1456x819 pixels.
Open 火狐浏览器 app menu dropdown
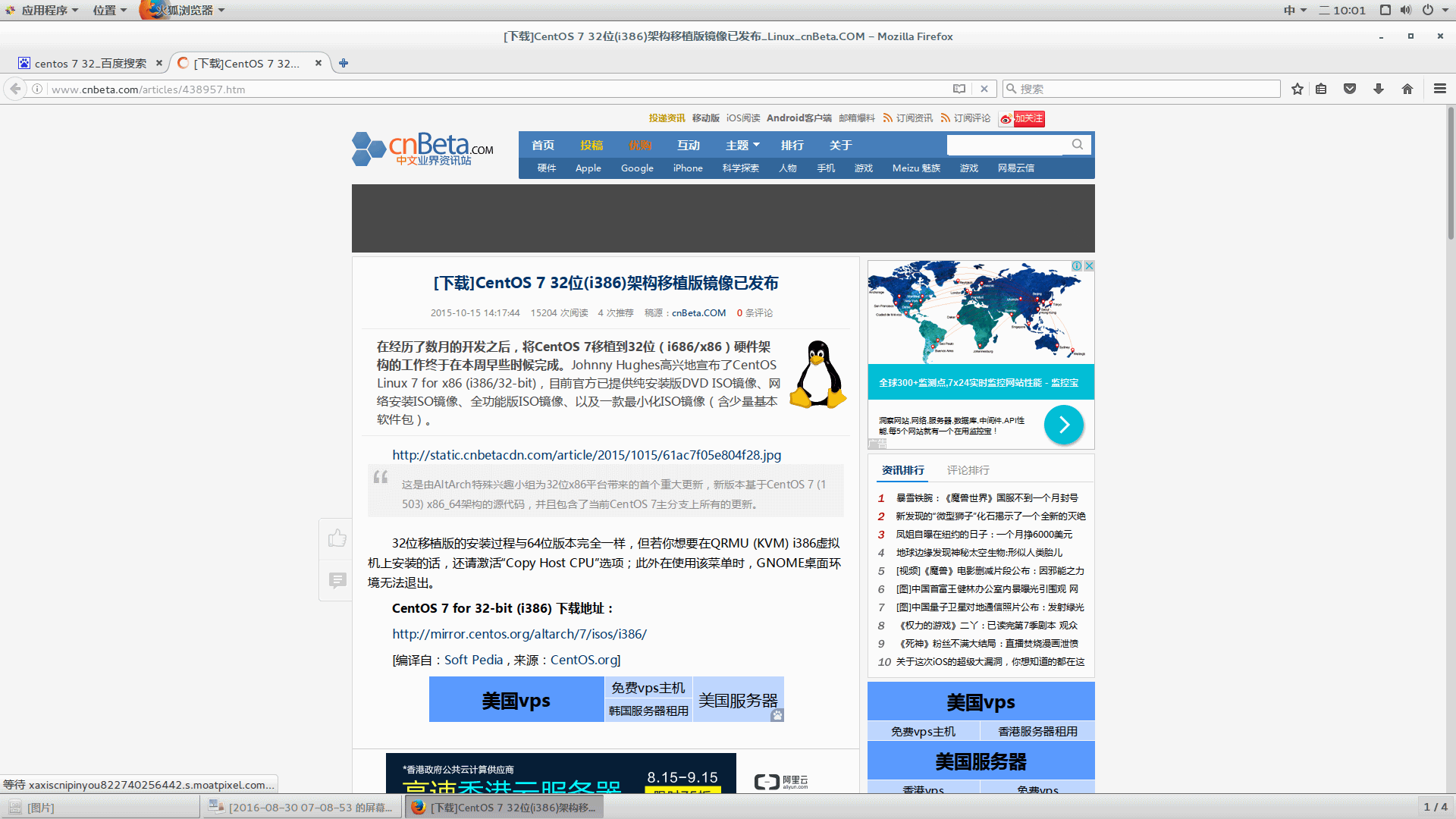pyautogui.click(x=184, y=10)
